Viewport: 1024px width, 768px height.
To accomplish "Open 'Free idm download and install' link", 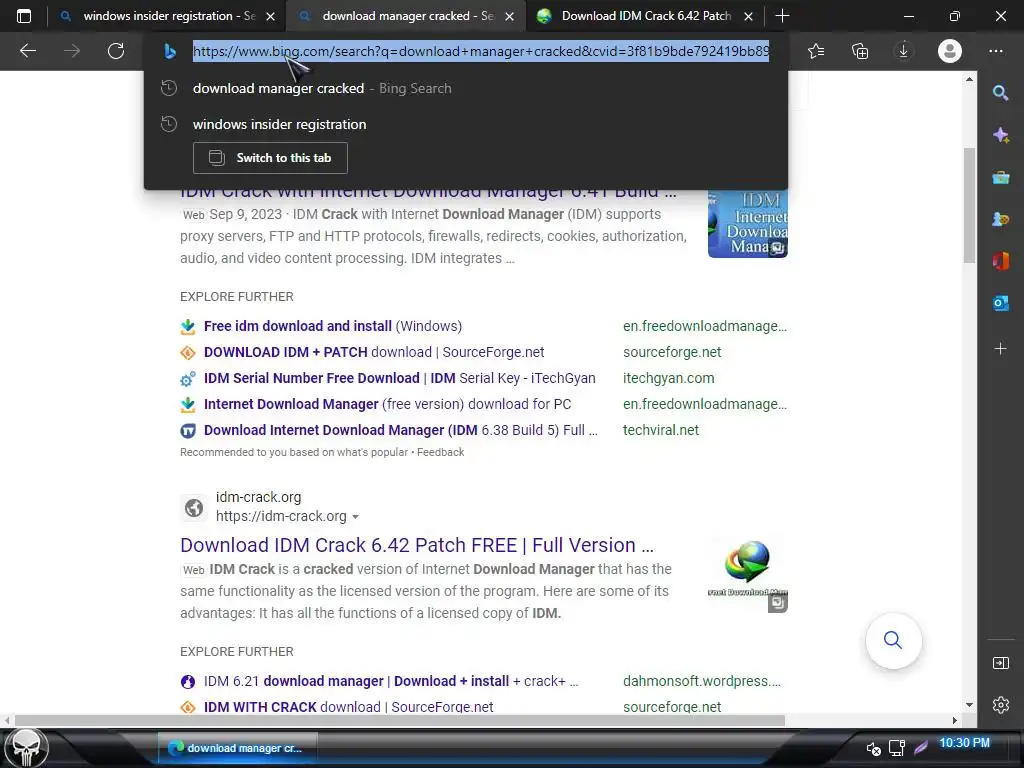I will pos(332,326).
